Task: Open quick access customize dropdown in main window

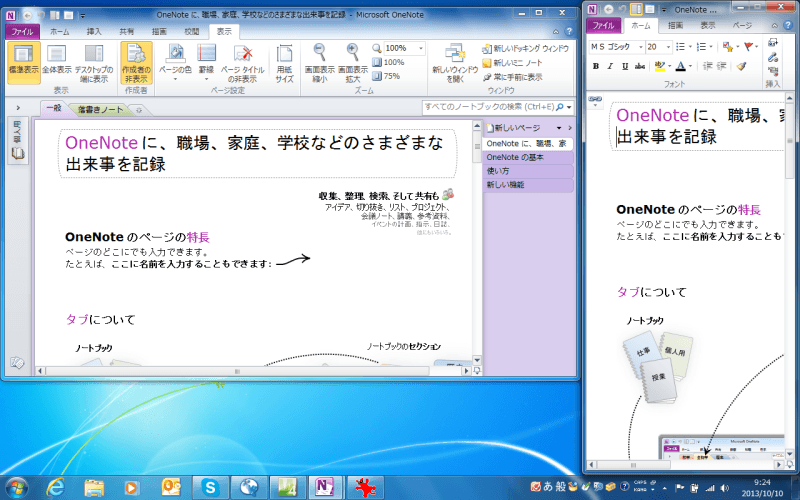Action: click(x=83, y=16)
